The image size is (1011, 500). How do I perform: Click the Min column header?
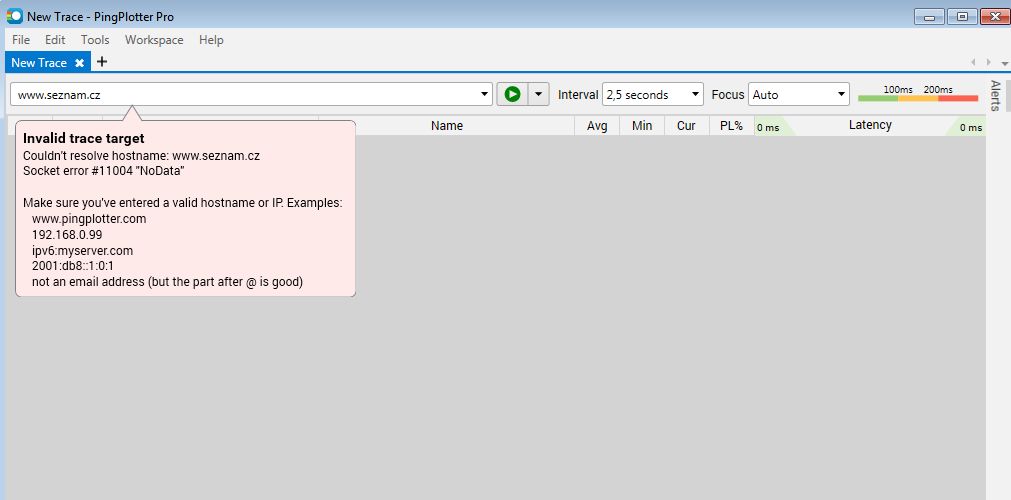(x=642, y=126)
